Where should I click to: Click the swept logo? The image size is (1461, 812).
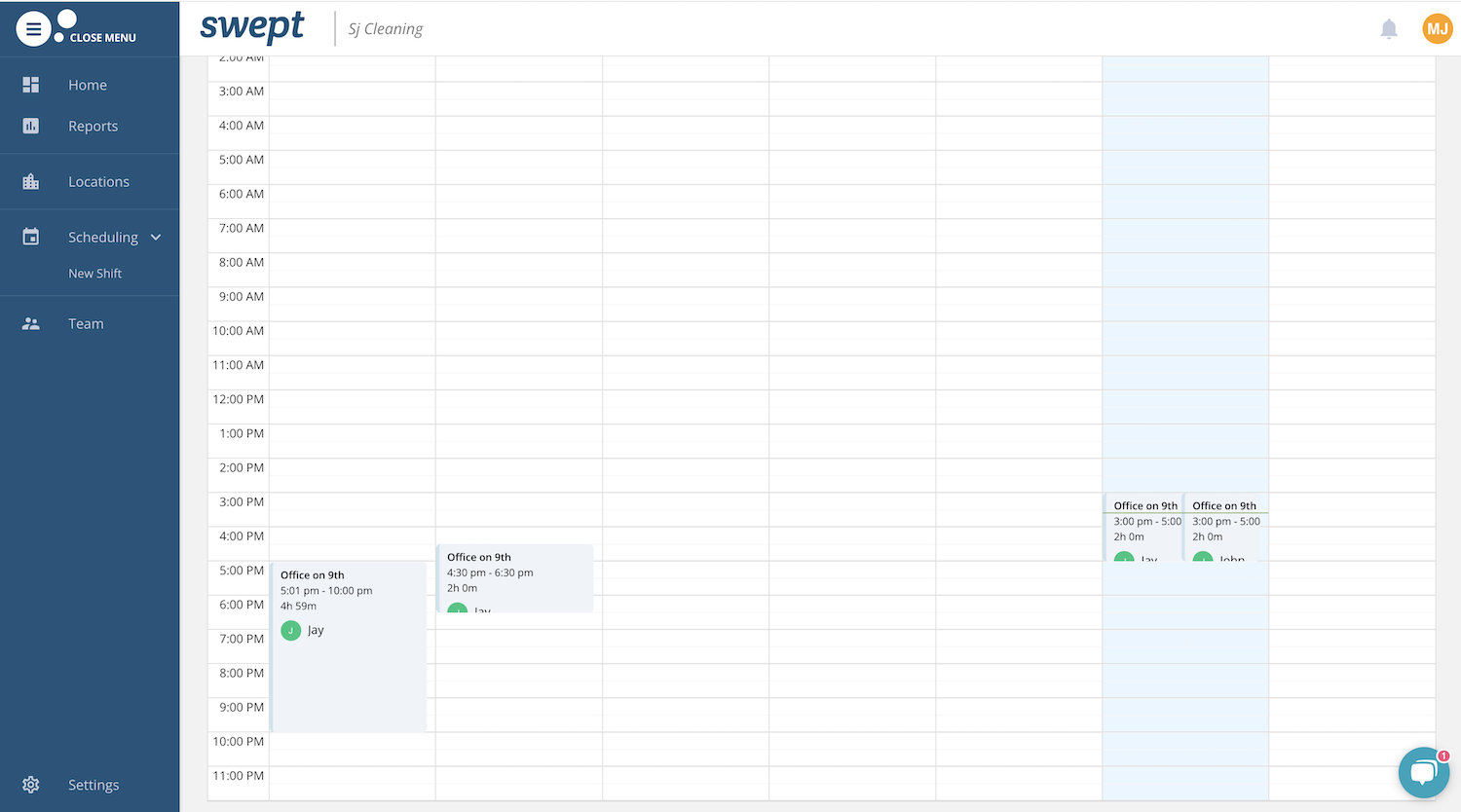coord(252,27)
